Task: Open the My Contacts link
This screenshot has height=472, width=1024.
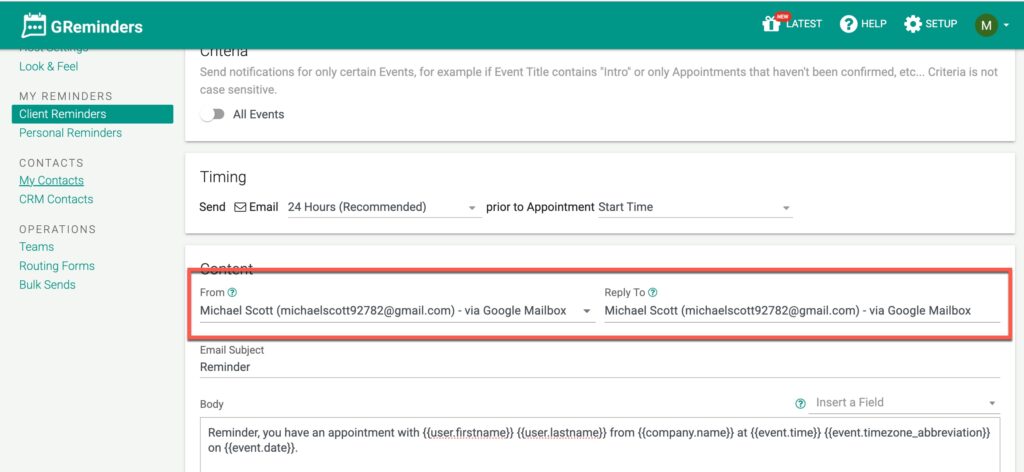Action: click(x=51, y=181)
